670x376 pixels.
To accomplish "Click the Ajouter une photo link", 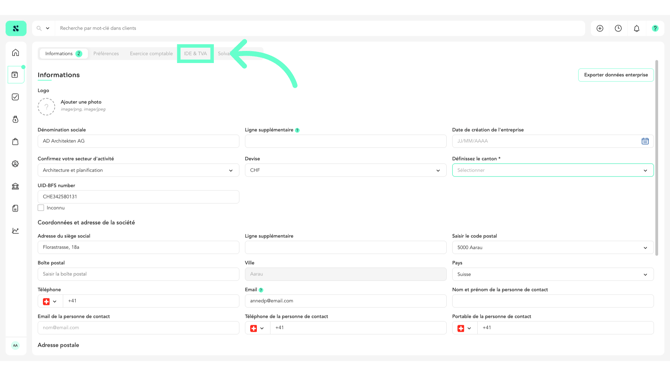I will pos(81,102).
